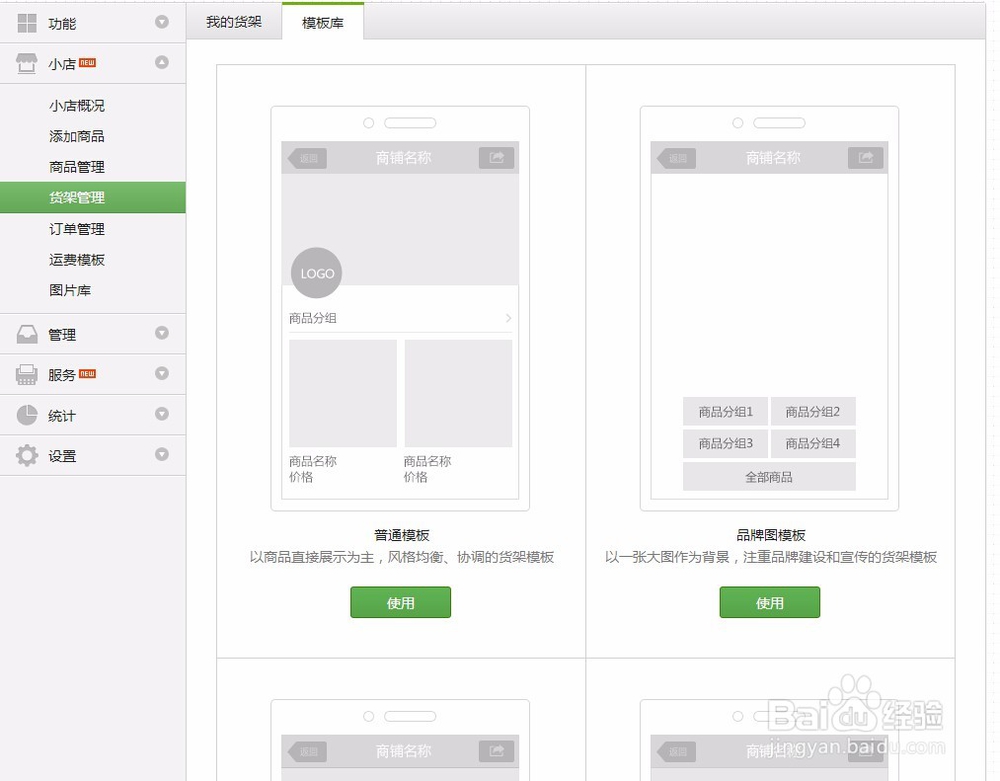Click the 功能 grid icon in sidebar

point(27,22)
